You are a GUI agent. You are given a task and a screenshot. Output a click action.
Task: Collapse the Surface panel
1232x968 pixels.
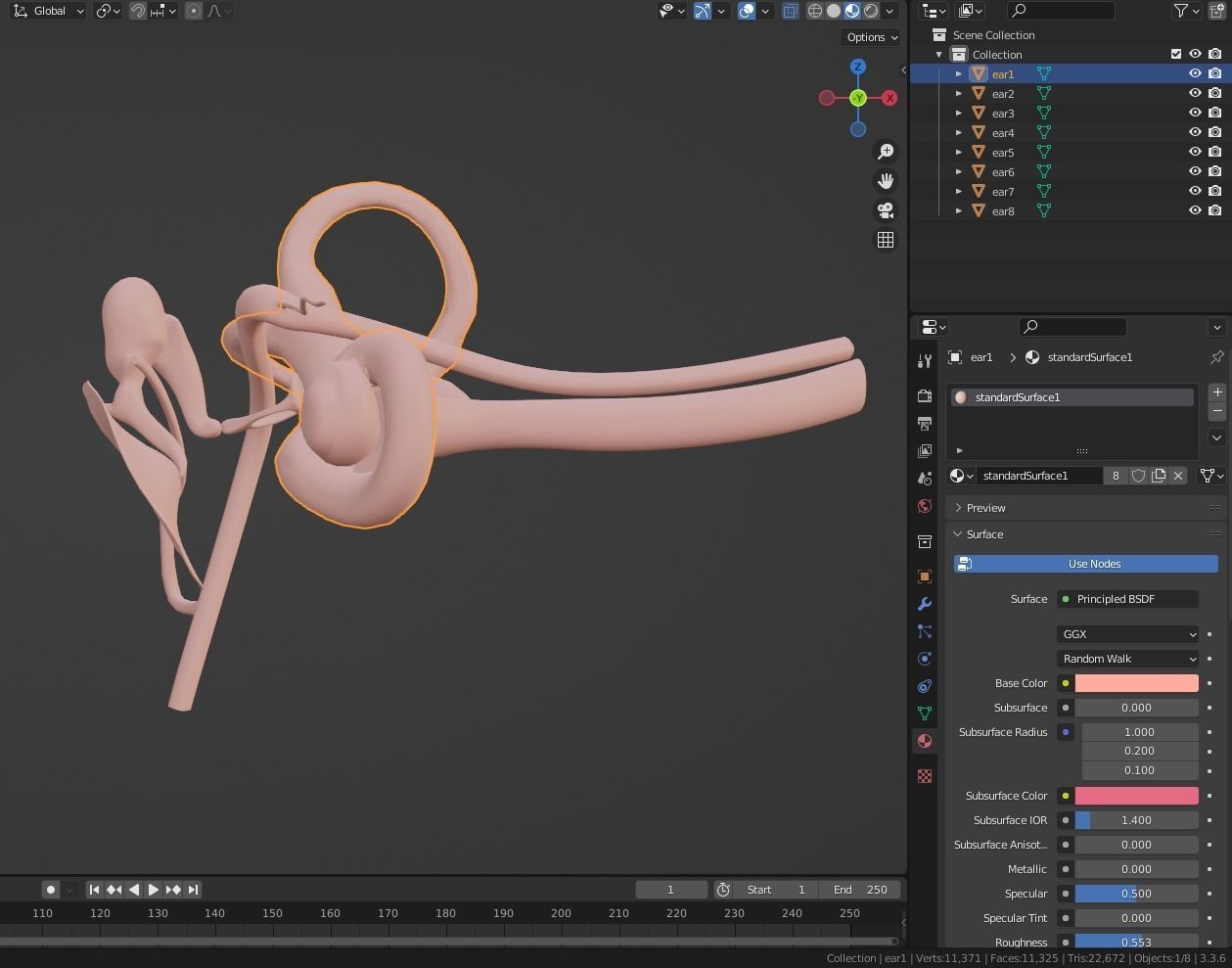click(x=984, y=534)
